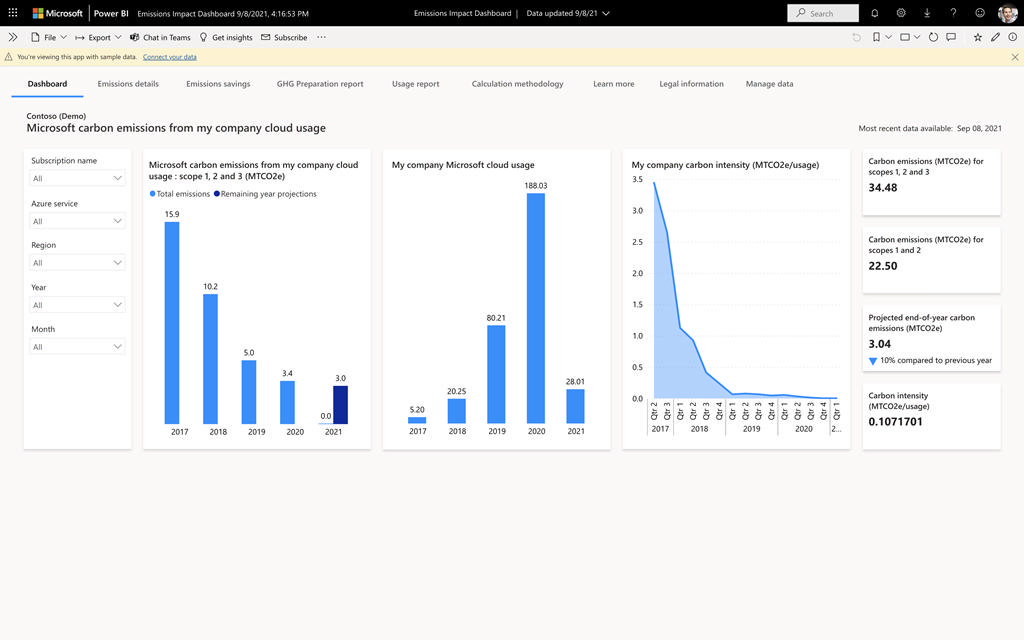Click the Search input box
Screen dimensions: 1024x640
[823, 13]
